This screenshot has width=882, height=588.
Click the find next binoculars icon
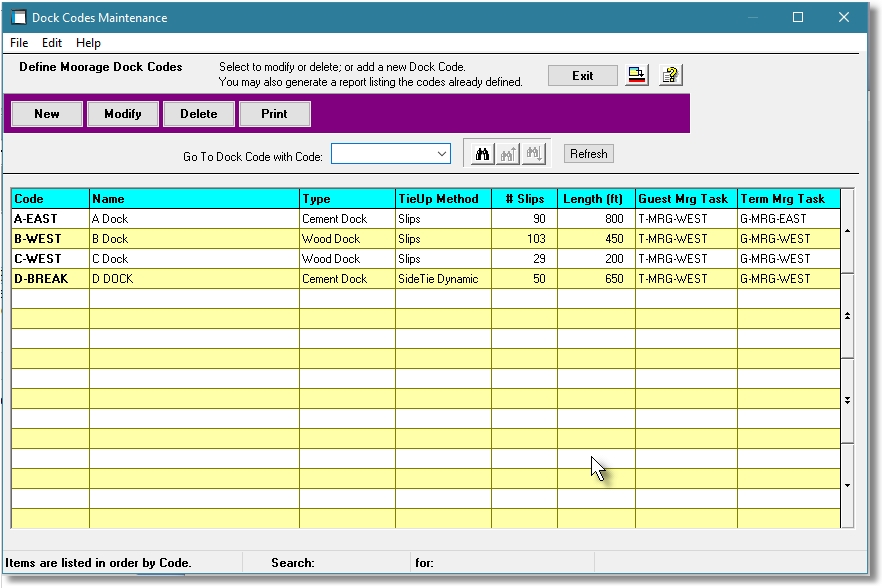click(533, 154)
